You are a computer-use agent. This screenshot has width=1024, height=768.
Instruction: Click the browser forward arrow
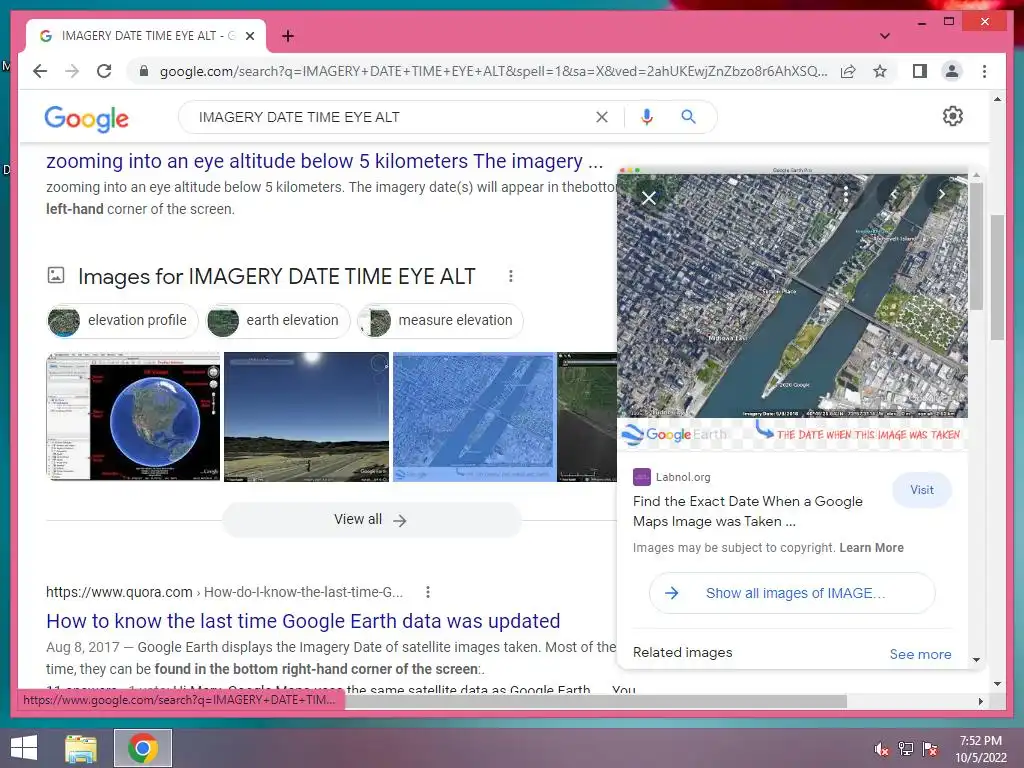(x=72, y=71)
